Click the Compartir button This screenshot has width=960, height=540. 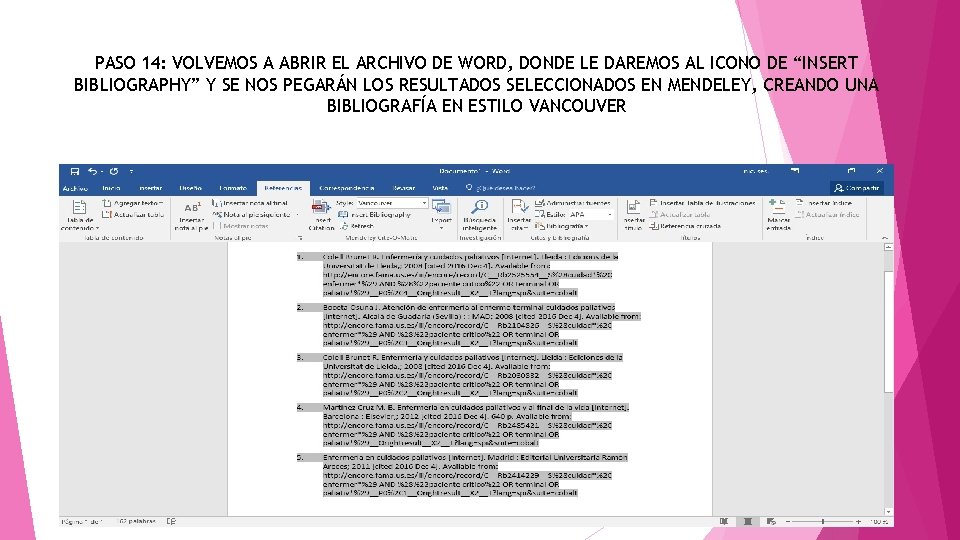pos(857,188)
